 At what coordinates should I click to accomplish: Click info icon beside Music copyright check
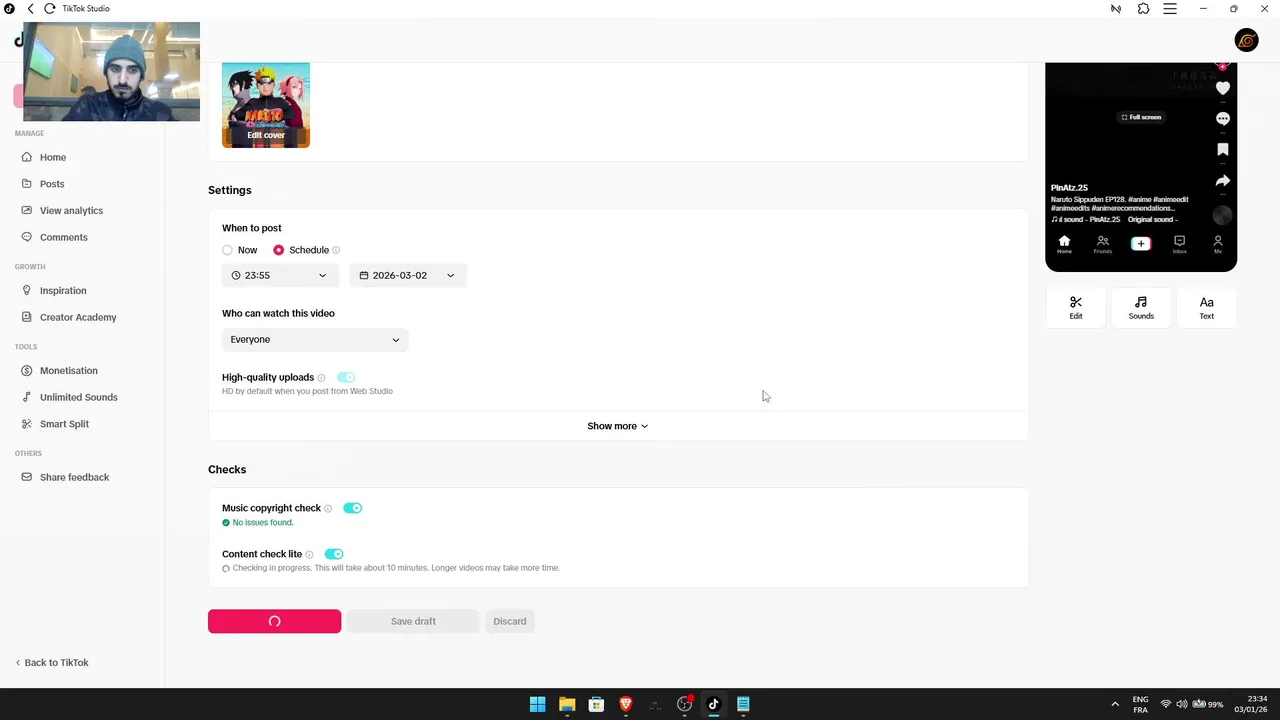(x=328, y=509)
